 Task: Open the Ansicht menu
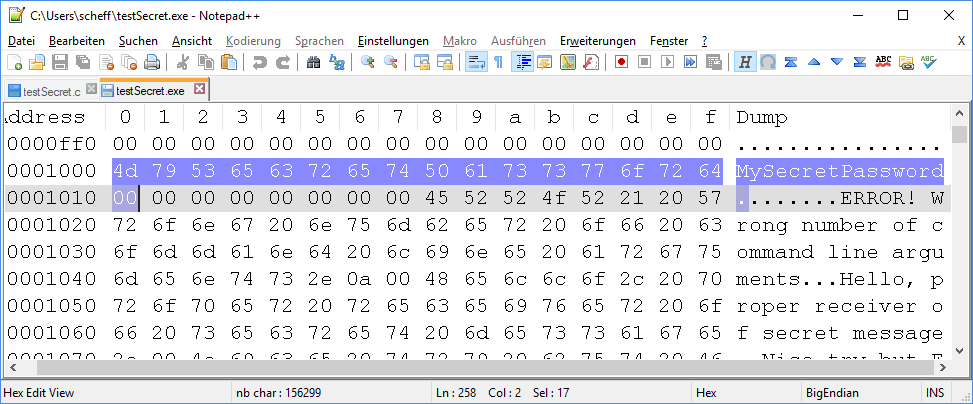coord(192,41)
